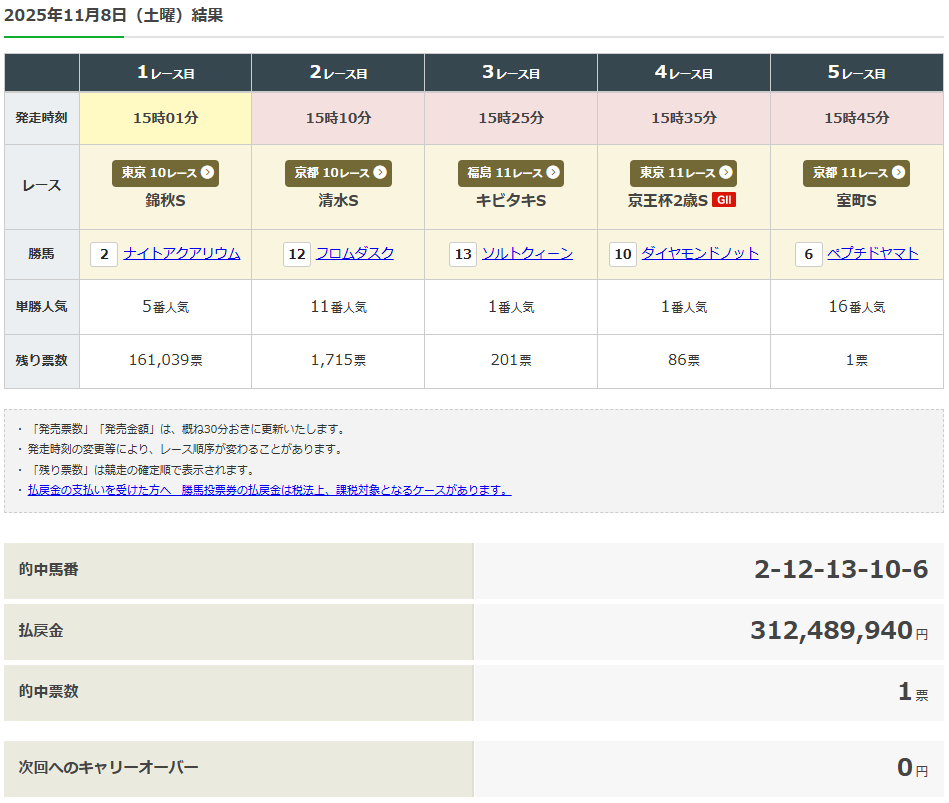Click the arrow icon on 福島 11レース button

[x=552, y=173]
